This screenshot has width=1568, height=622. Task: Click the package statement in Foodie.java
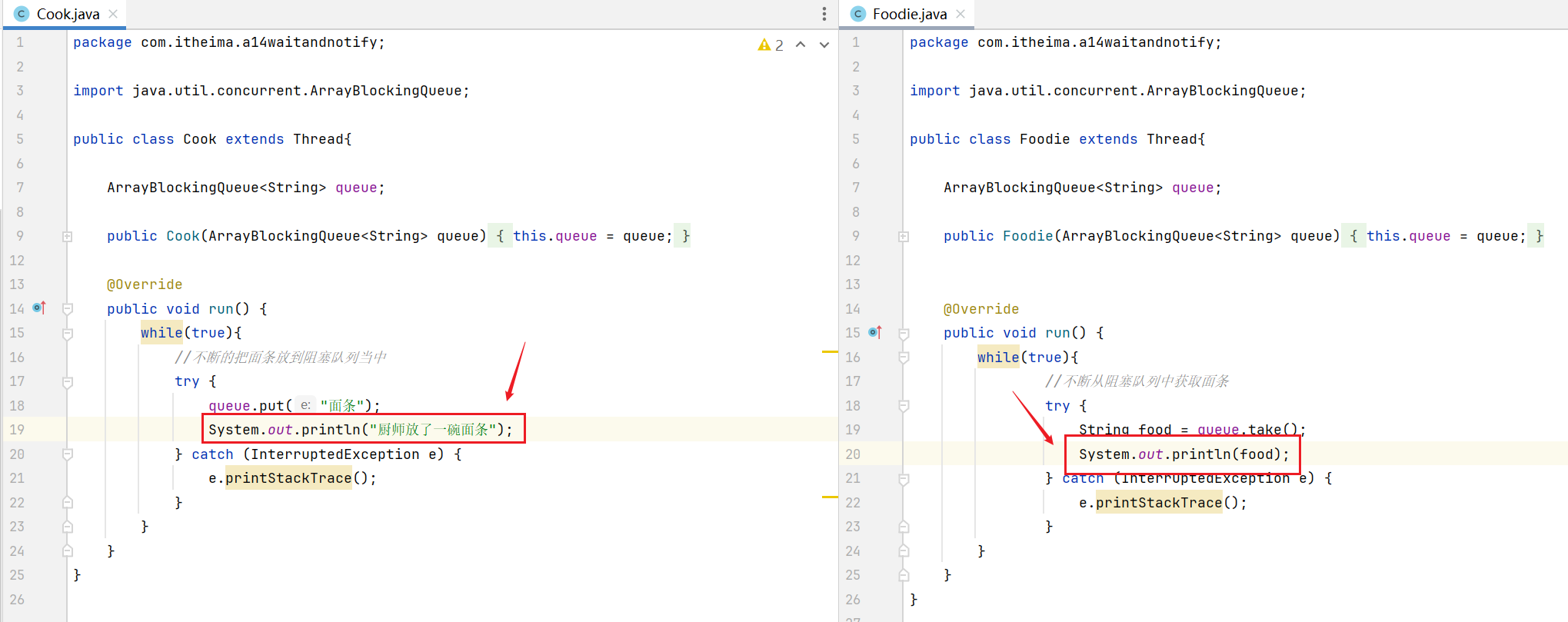pyautogui.click(x=1066, y=42)
